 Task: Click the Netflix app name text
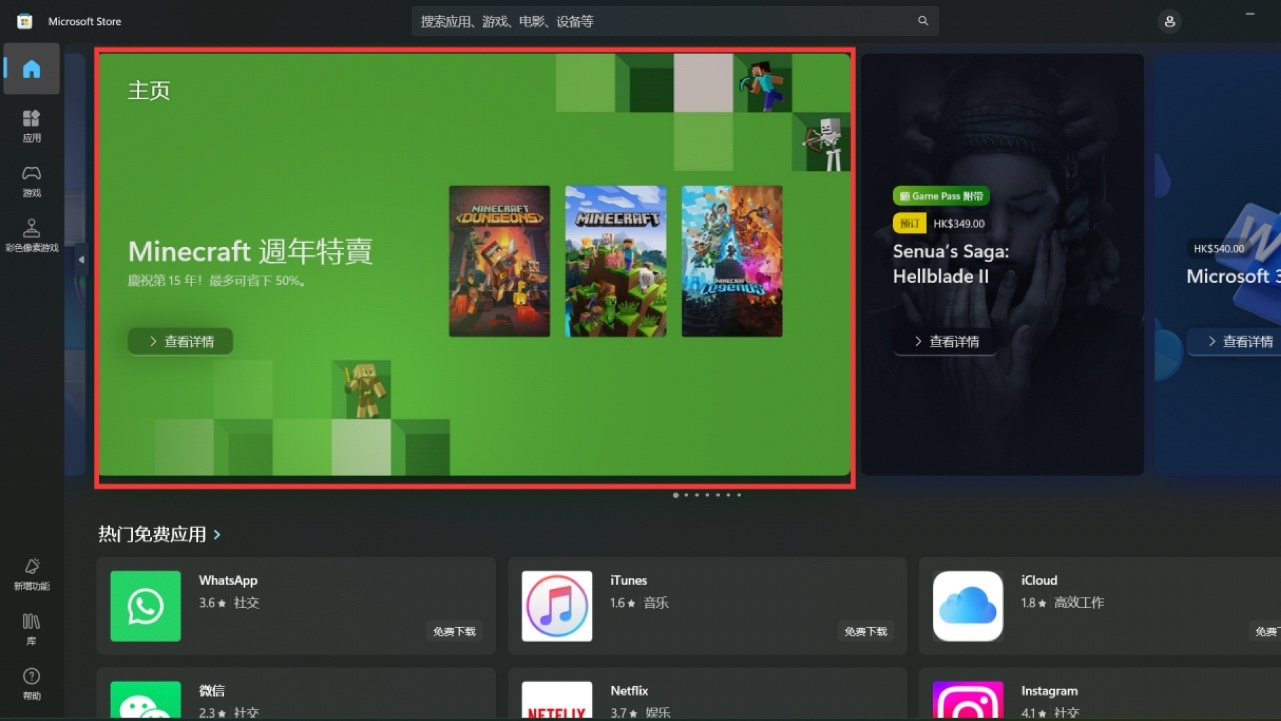click(630, 691)
